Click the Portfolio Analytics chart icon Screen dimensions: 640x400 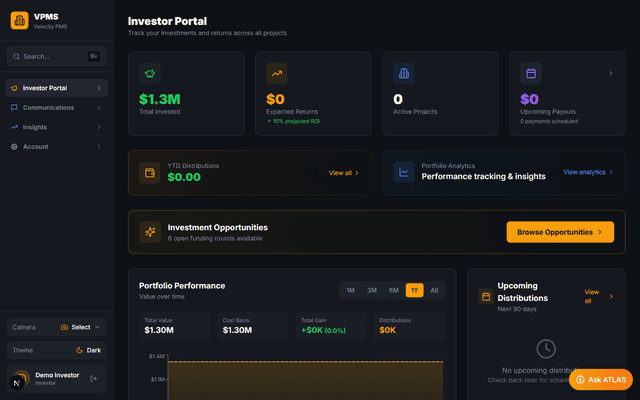pos(404,172)
